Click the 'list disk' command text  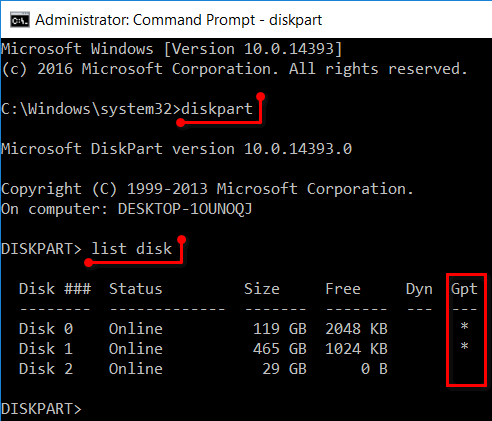[x=131, y=249]
